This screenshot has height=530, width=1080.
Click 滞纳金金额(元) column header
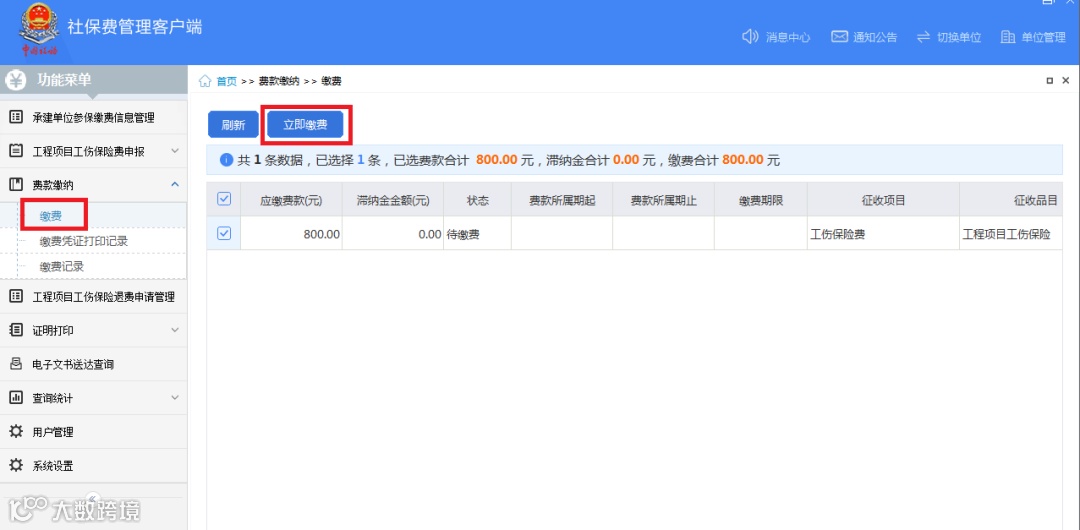pos(393,201)
